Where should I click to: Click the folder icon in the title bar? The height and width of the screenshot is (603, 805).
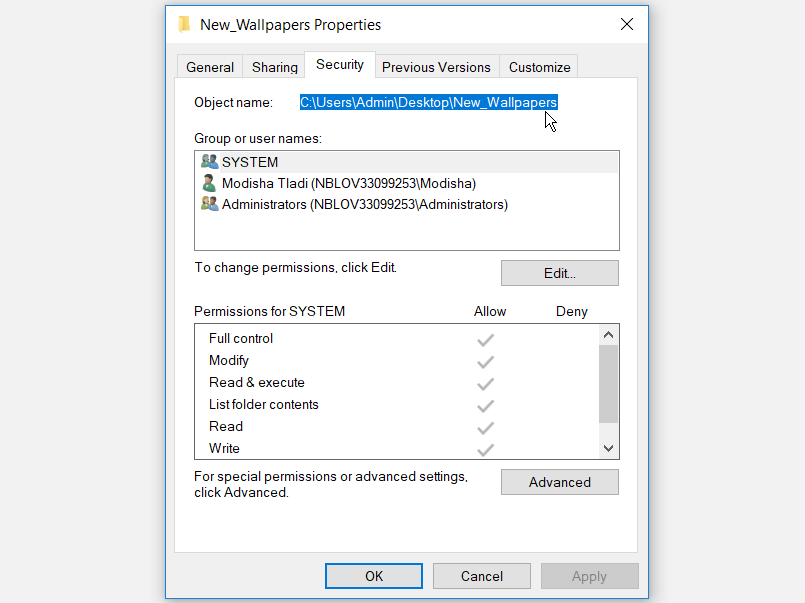[x=184, y=24]
